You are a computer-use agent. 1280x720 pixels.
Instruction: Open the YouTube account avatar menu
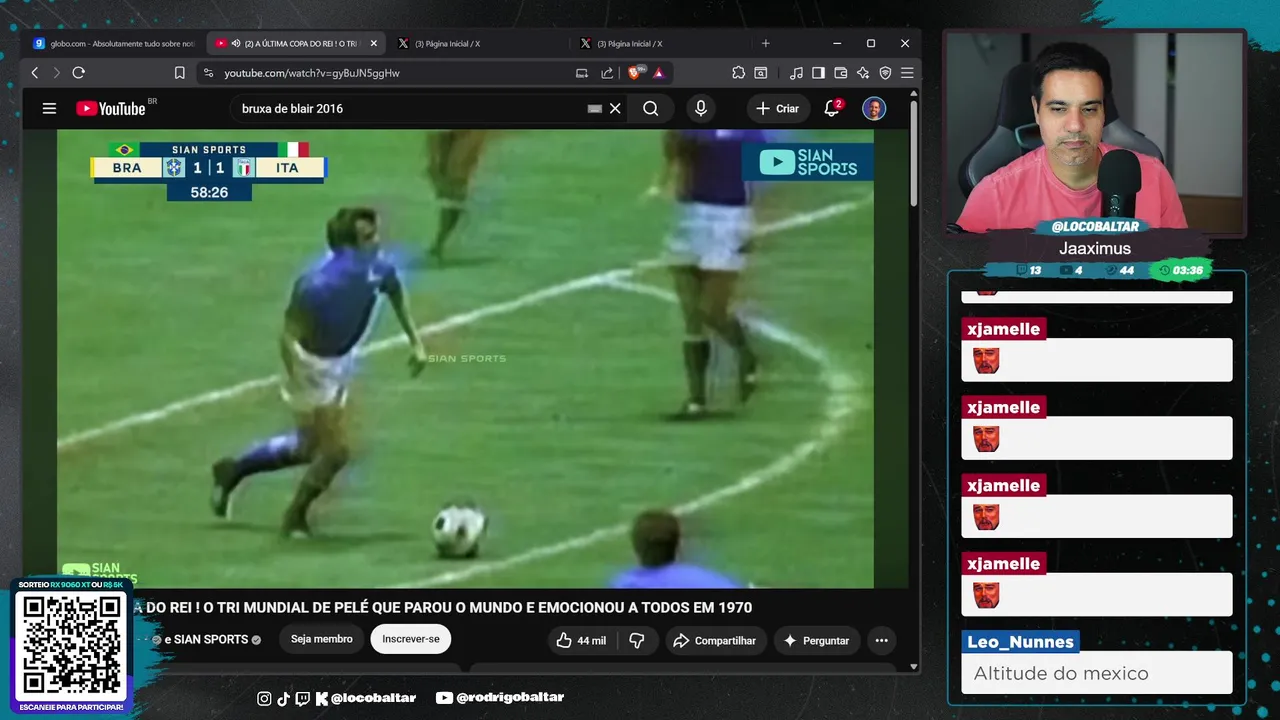coord(874,108)
